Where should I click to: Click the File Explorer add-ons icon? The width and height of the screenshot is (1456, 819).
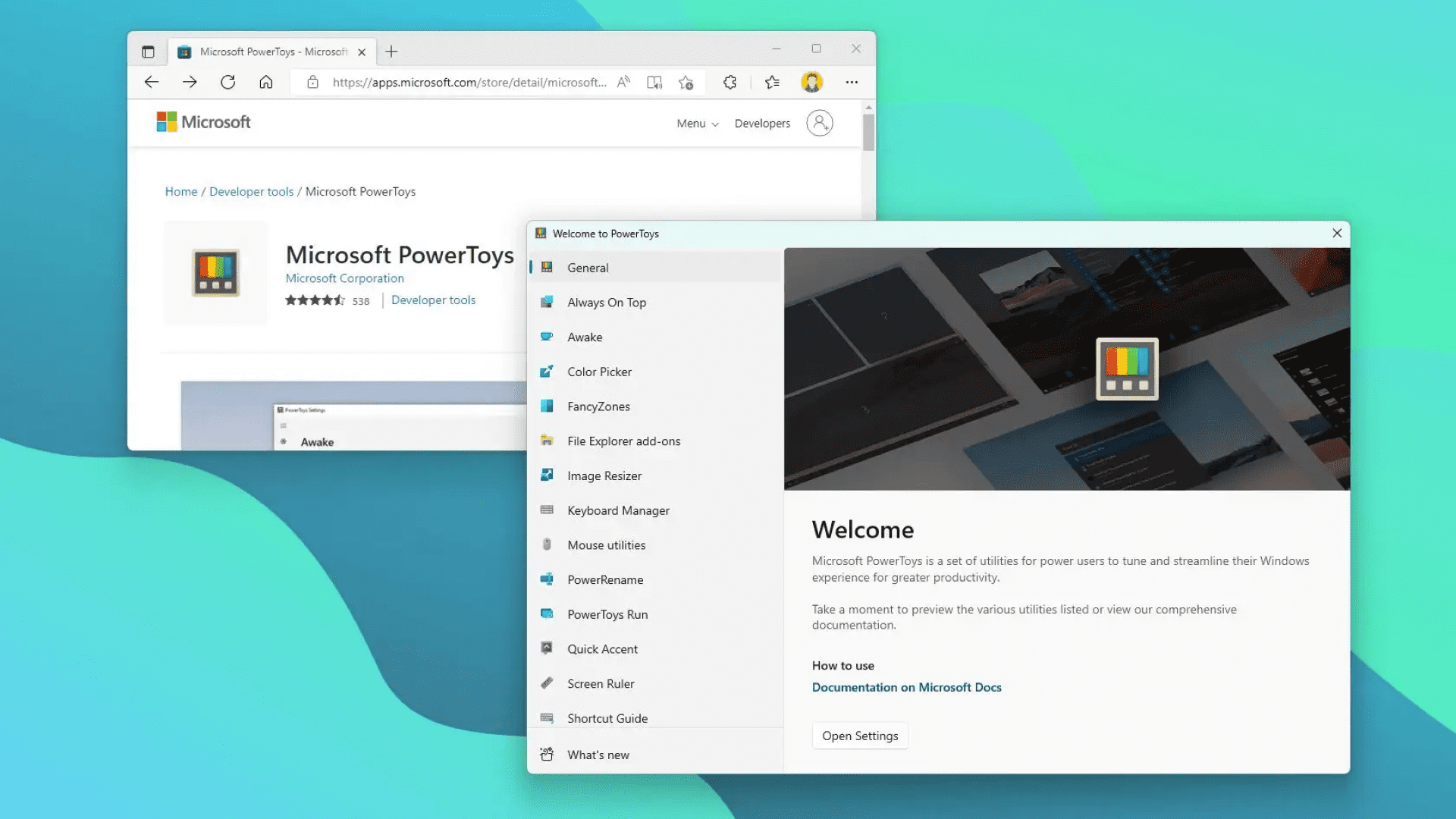(547, 441)
